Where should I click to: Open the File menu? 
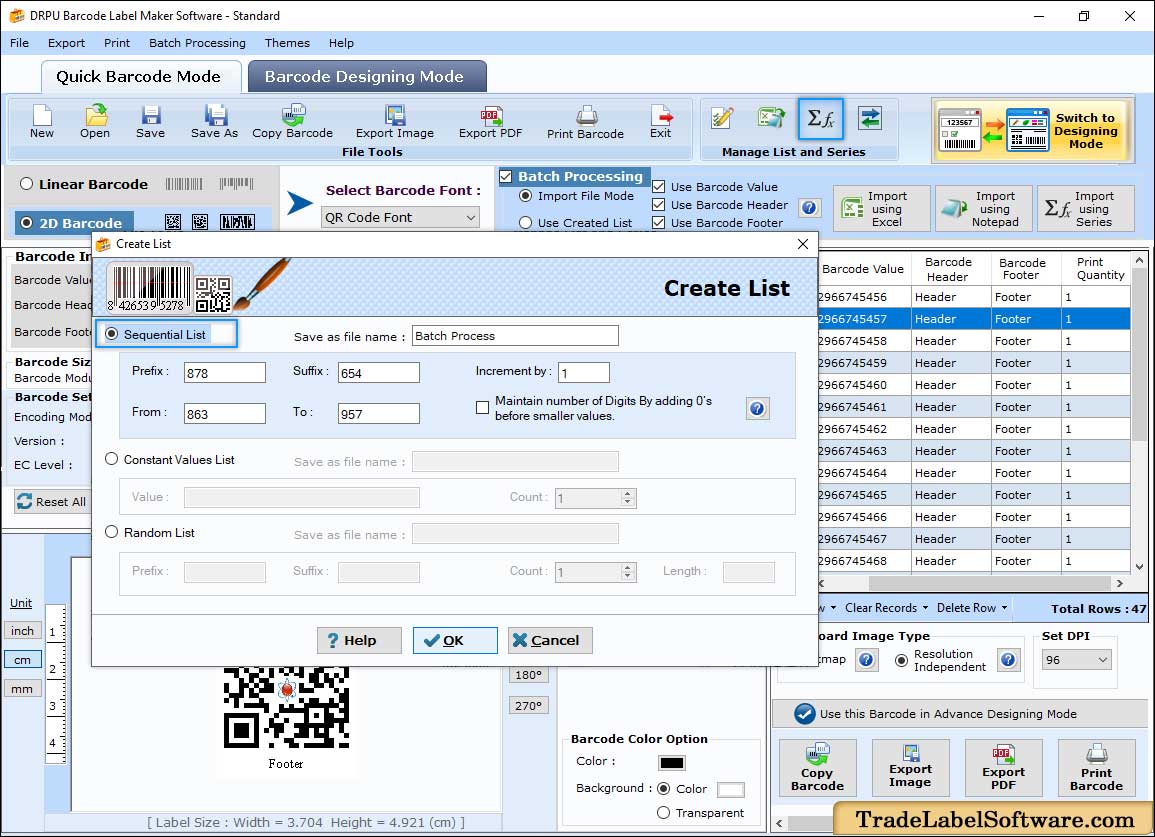(x=19, y=43)
